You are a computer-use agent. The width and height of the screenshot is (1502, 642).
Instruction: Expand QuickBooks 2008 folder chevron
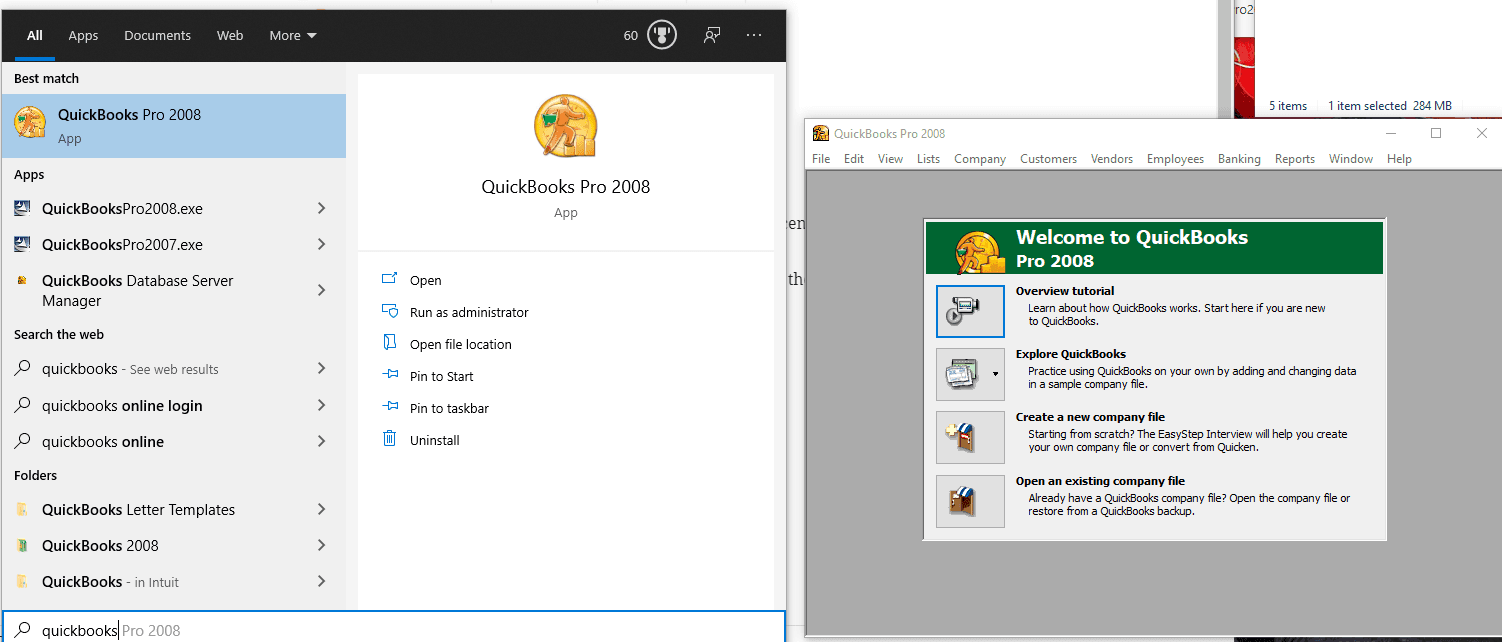point(321,545)
